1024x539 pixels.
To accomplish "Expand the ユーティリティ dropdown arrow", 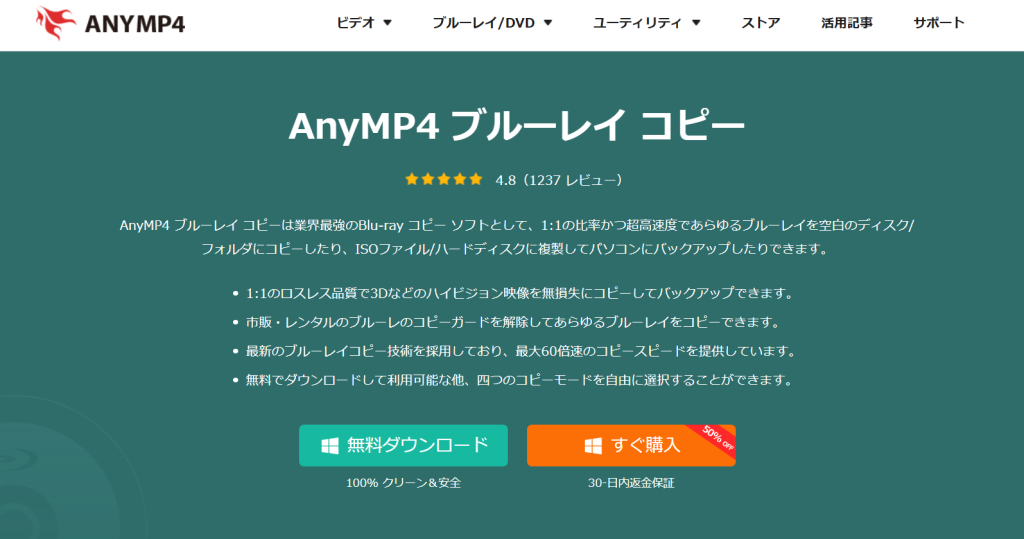I will coord(696,23).
